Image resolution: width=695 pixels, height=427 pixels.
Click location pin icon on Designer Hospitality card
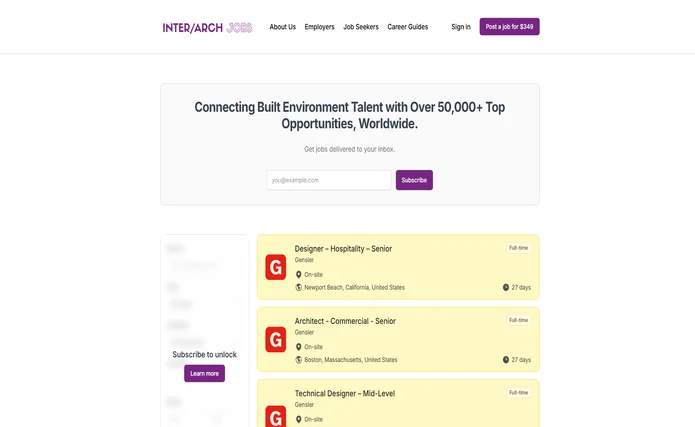pyautogui.click(x=298, y=274)
